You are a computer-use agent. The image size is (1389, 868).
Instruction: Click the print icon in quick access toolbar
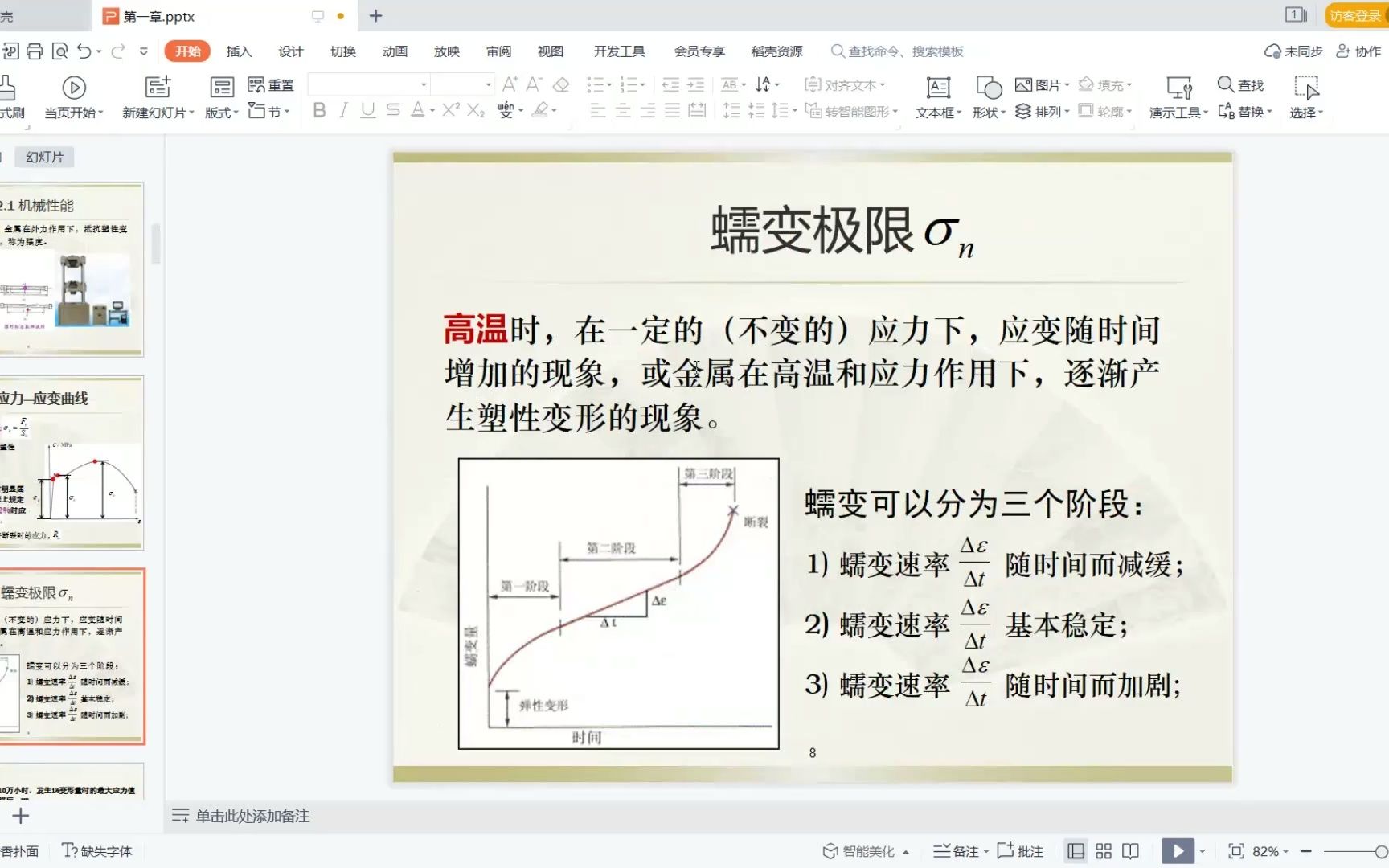35,51
